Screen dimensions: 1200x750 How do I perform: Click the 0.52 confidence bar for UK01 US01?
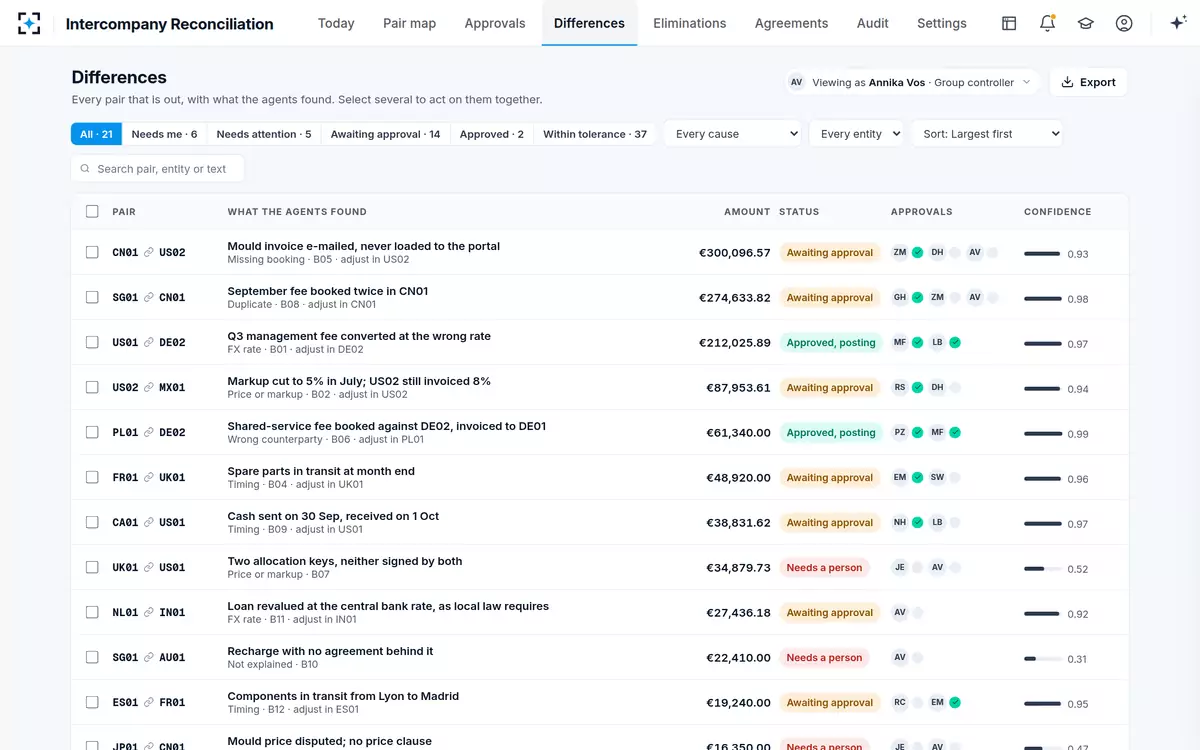(1042, 569)
